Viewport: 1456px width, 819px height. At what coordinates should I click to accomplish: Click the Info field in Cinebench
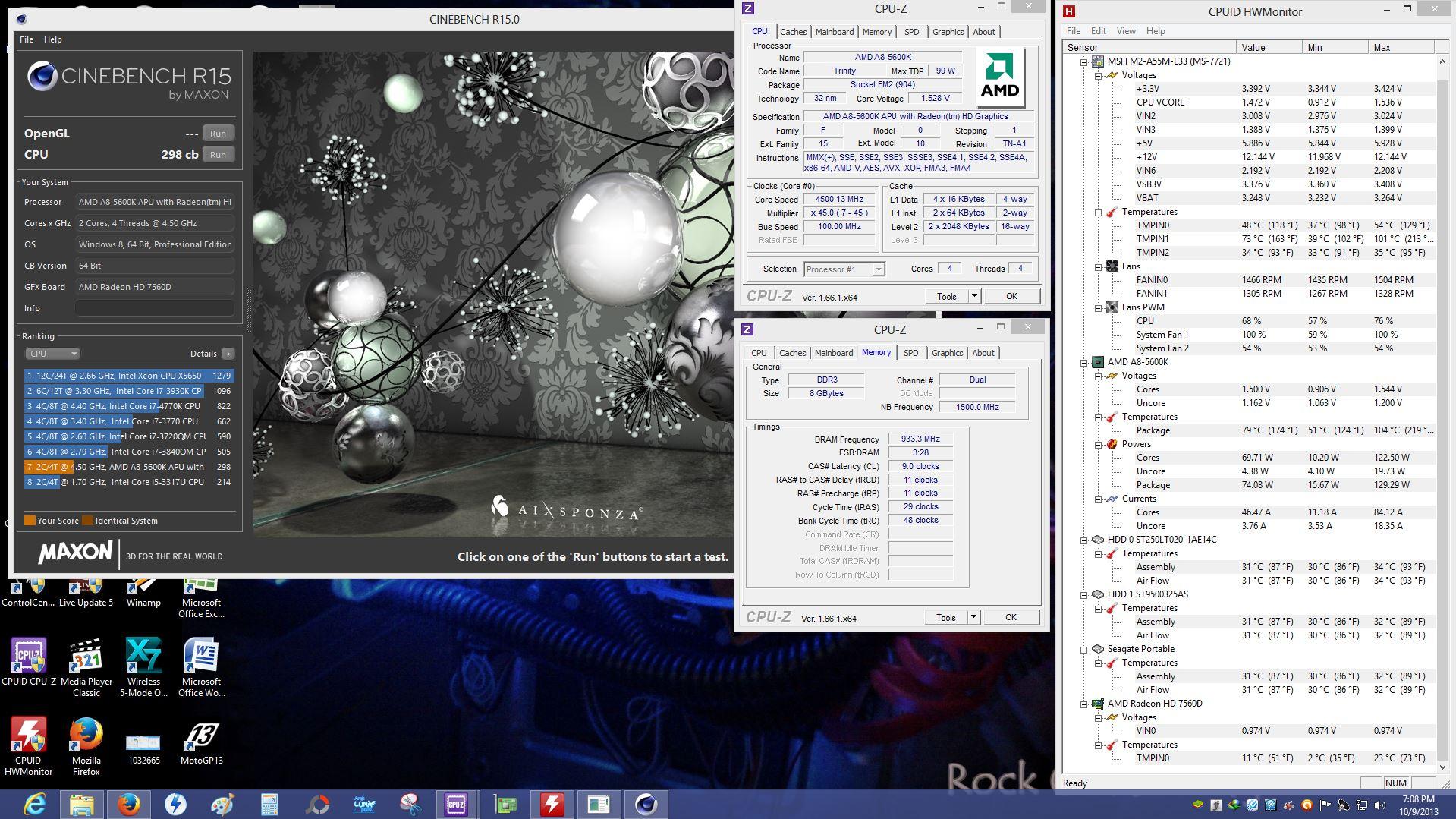point(154,308)
